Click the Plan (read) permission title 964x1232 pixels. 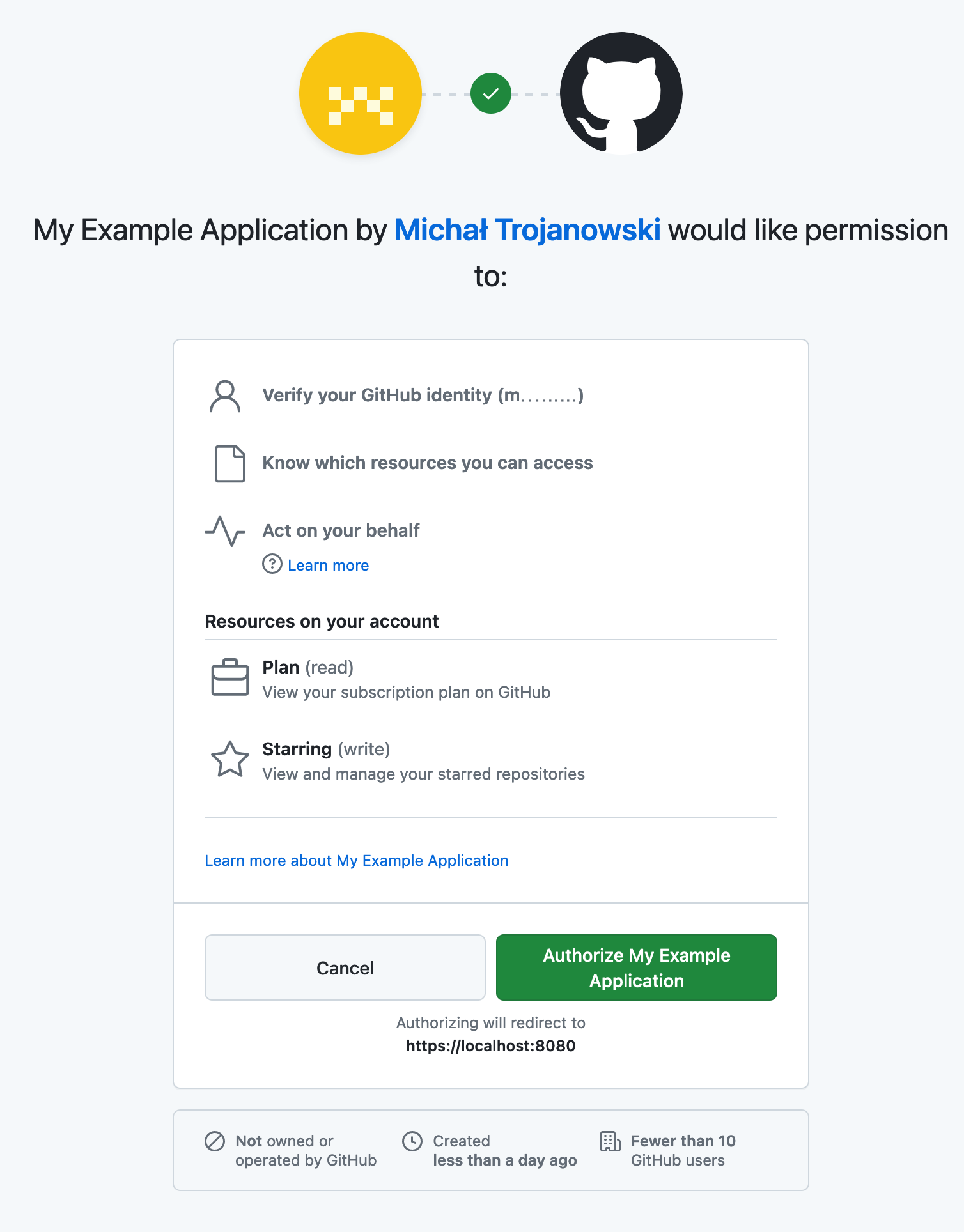point(308,668)
